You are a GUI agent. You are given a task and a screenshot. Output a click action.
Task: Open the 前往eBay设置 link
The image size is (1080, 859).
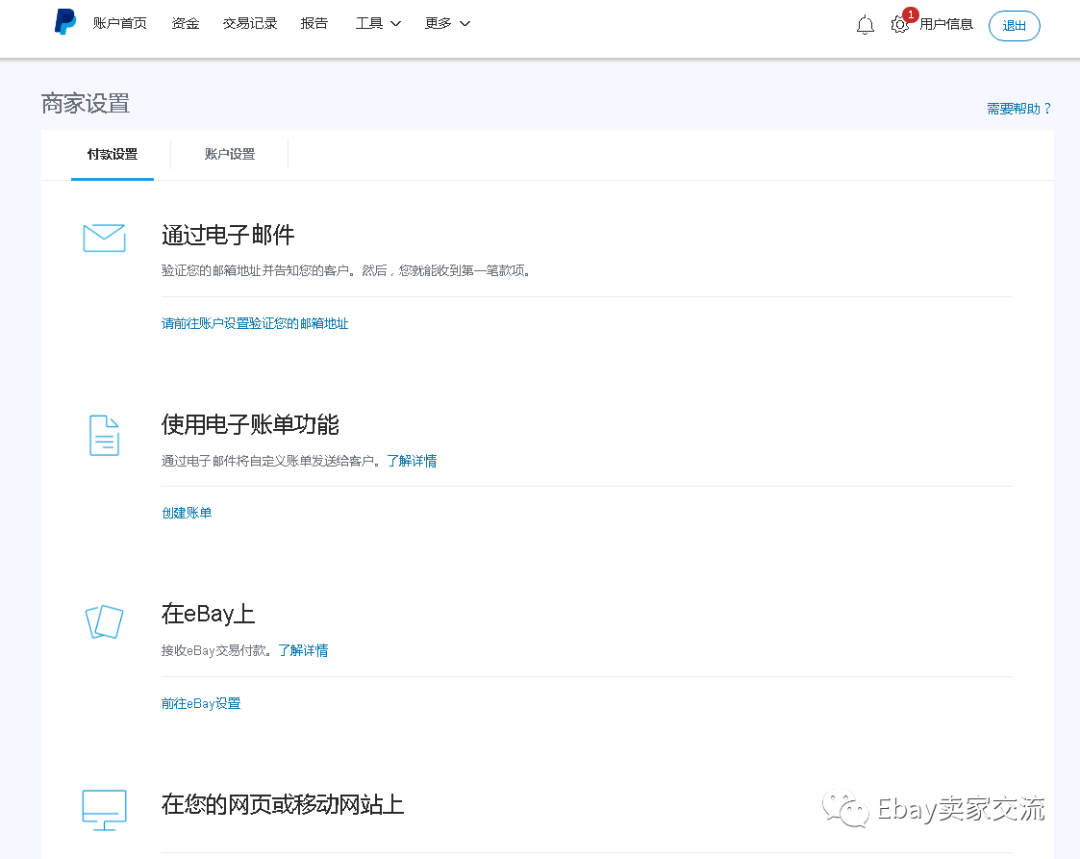coord(201,703)
